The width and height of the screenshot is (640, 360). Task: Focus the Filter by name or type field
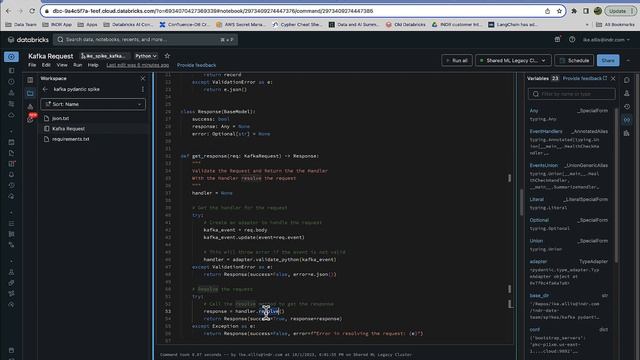[x=571, y=94]
